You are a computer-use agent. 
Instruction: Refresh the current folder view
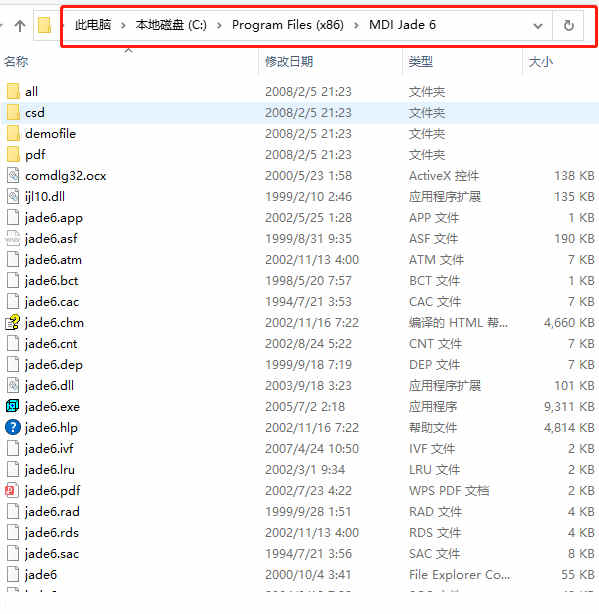pyautogui.click(x=568, y=26)
